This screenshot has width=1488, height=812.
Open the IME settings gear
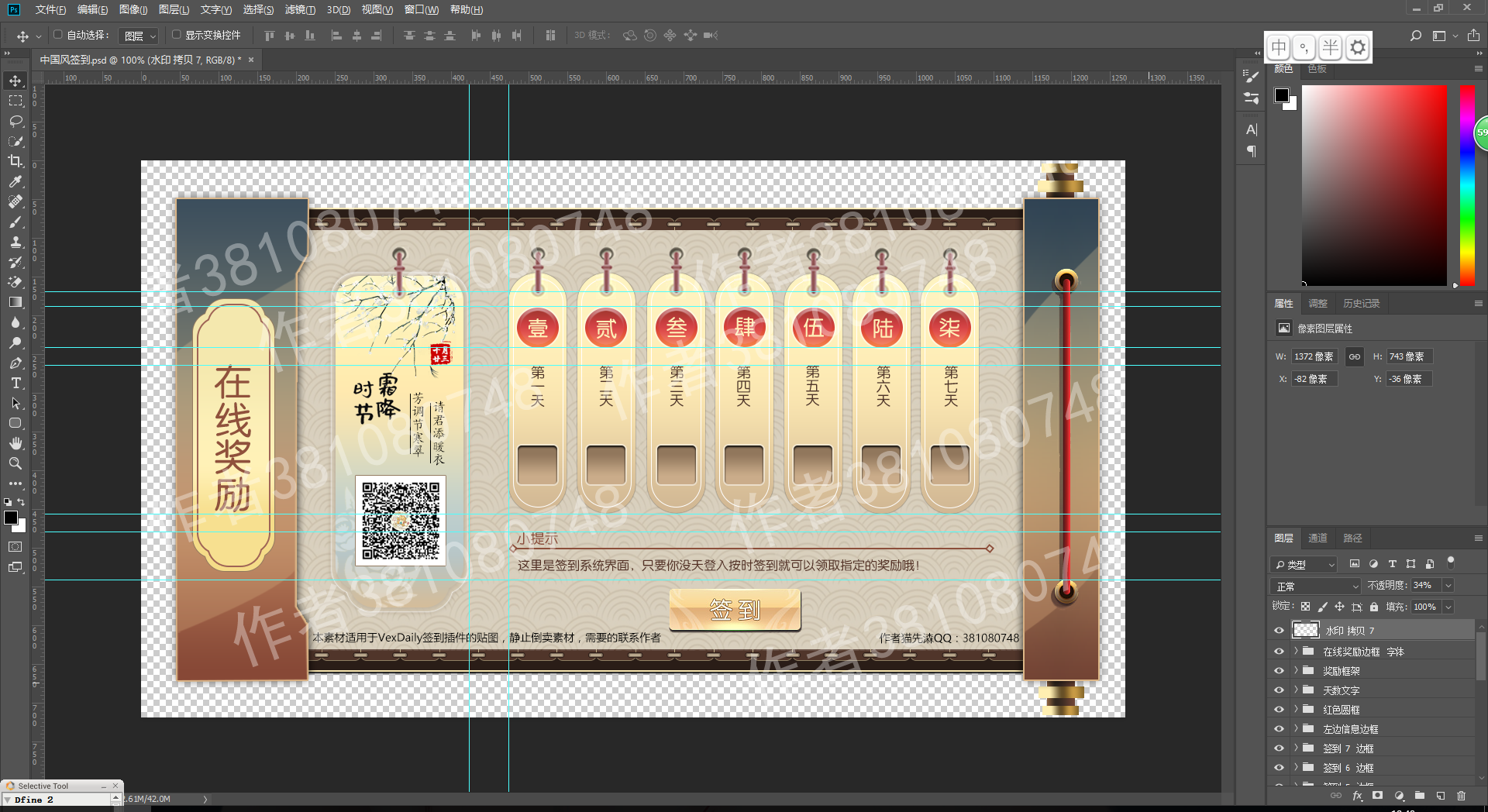1358,47
